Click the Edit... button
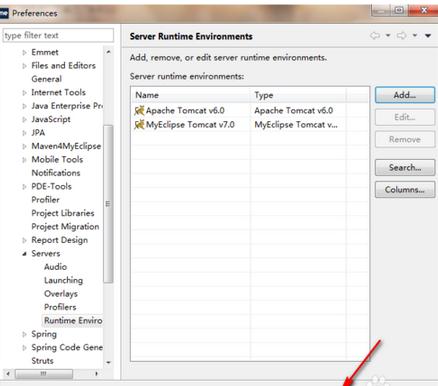The width and height of the screenshot is (438, 386). 405,117
